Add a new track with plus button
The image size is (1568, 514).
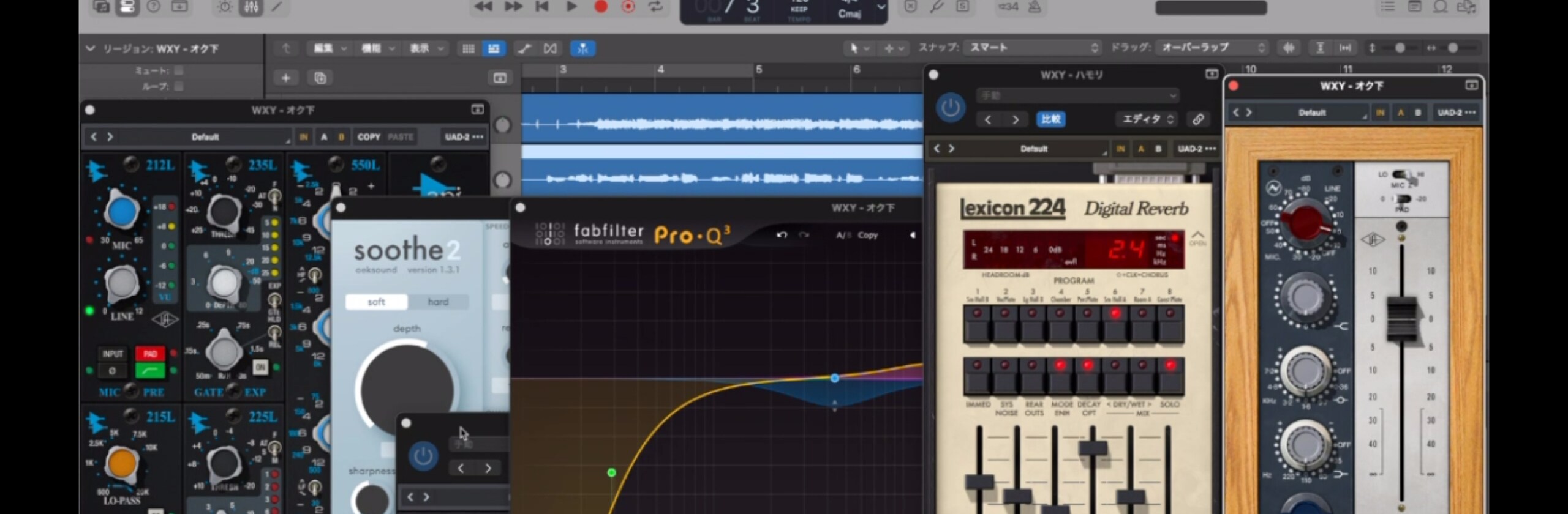click(x=285, y=78)
